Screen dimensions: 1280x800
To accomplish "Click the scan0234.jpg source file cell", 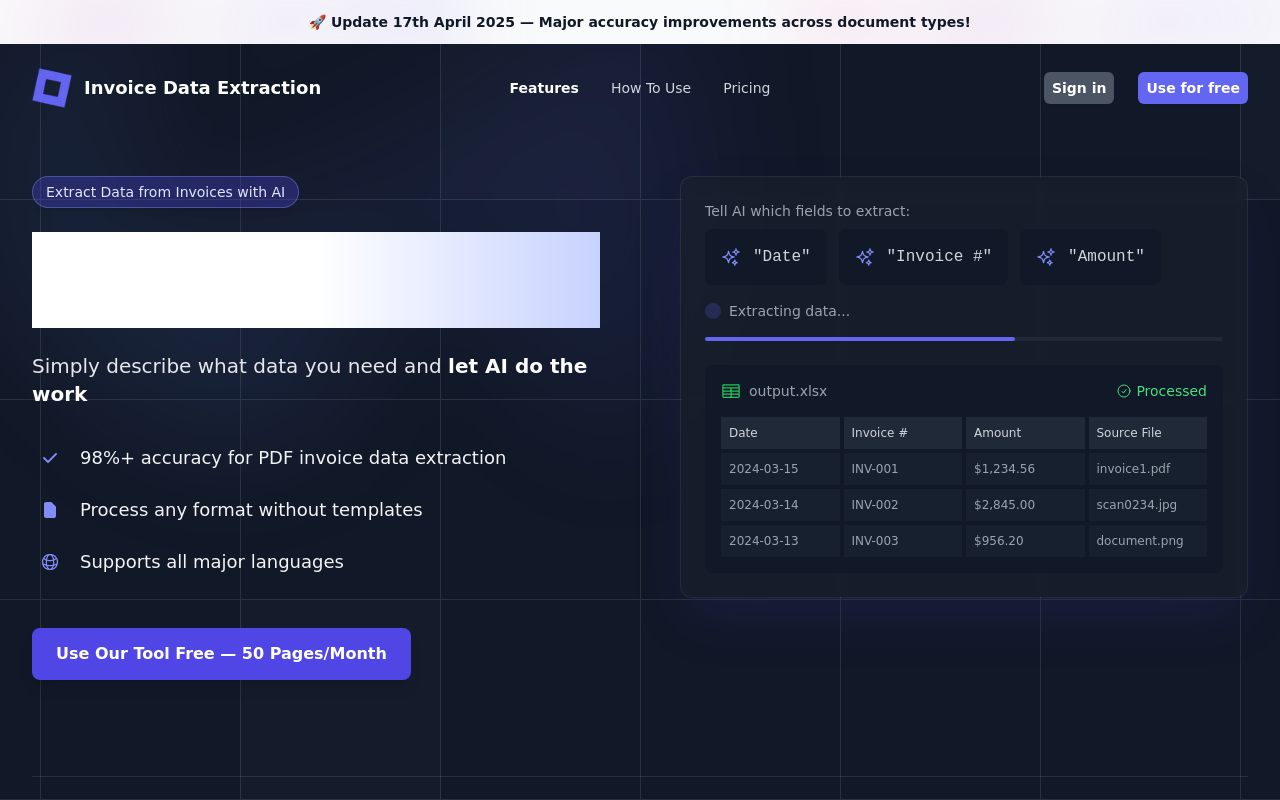I will (1148, 505).
